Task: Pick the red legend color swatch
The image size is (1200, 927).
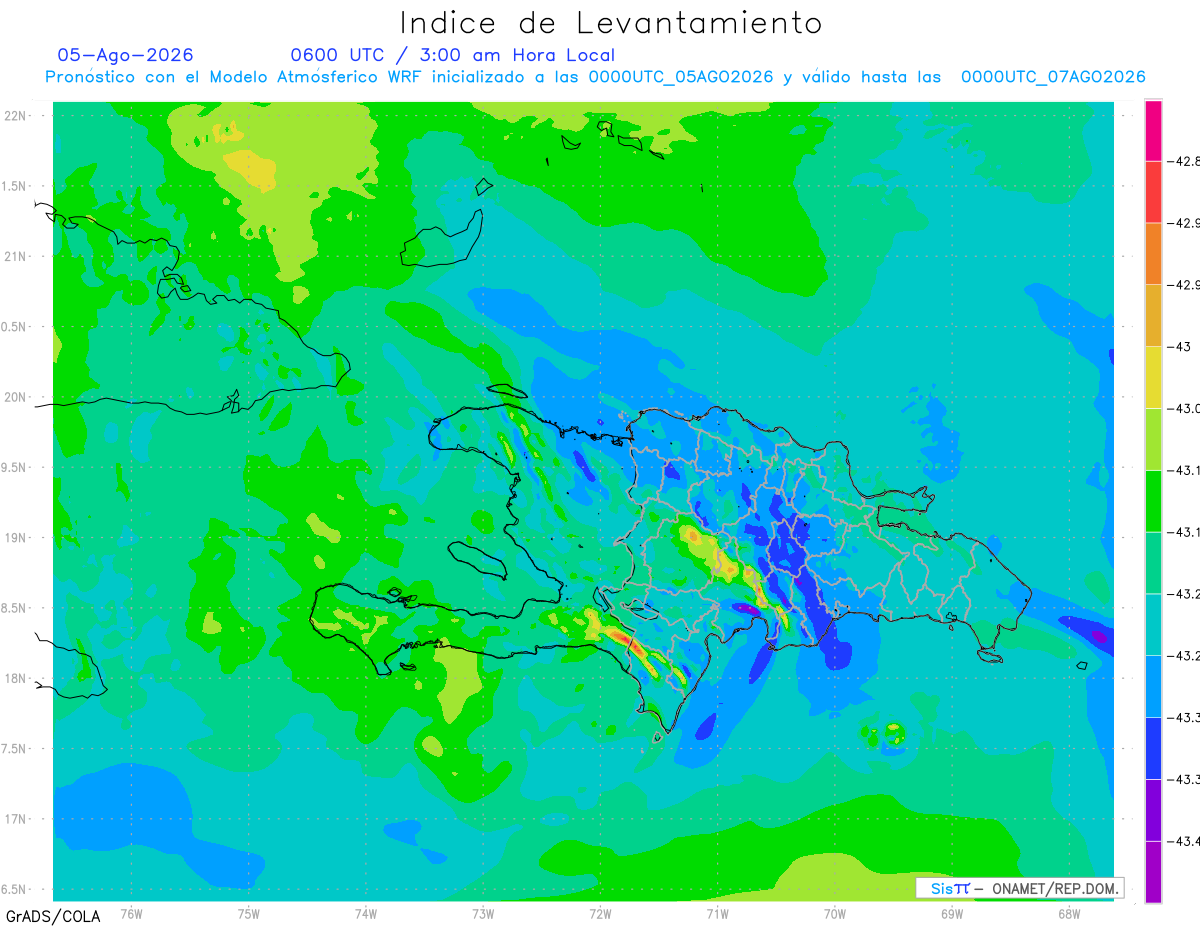Action: 1153,192
